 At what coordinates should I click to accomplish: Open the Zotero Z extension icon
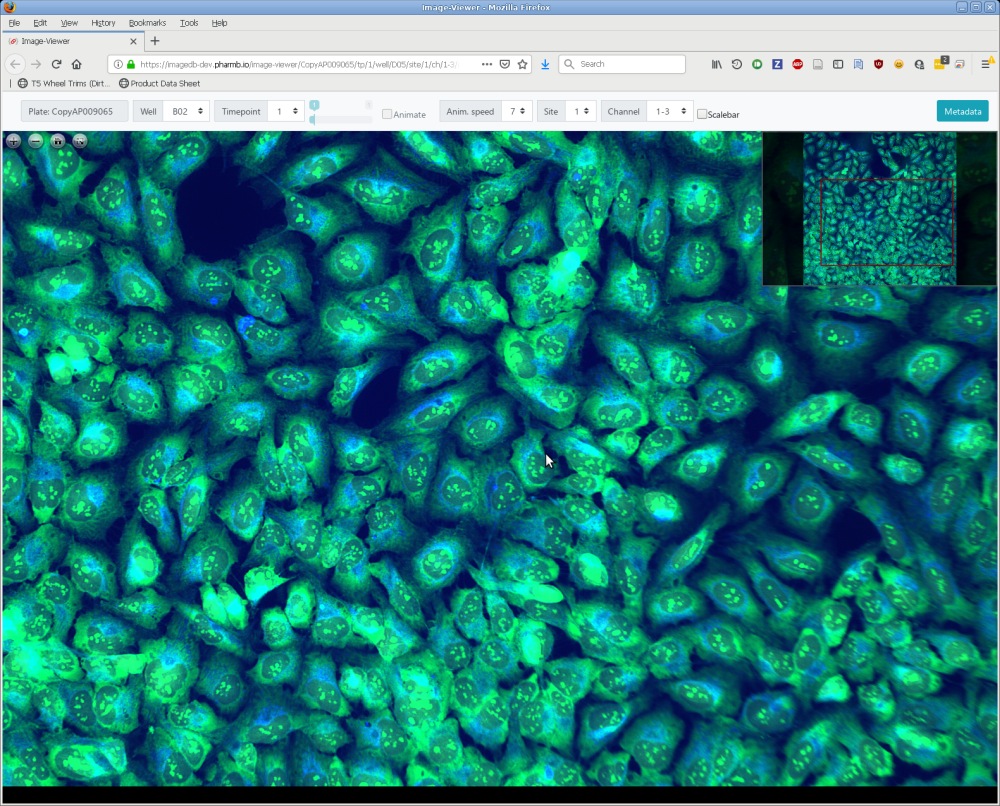(777, 64)
